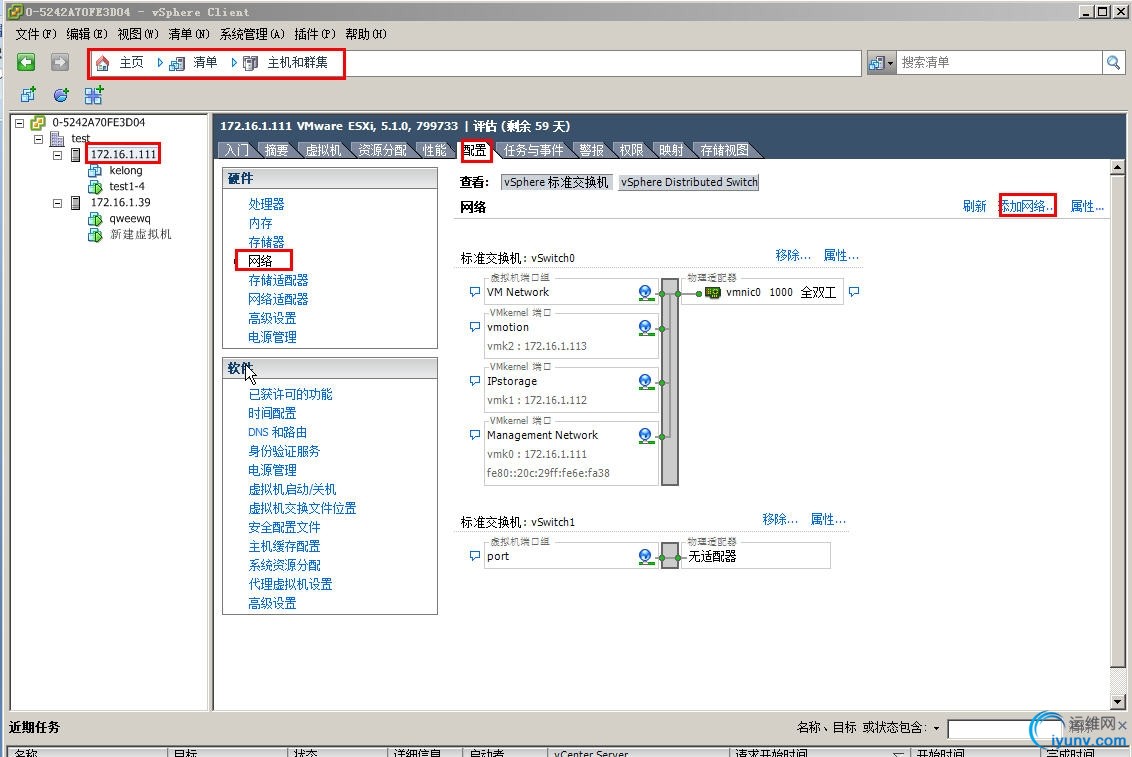Click the speech bubble icon beside vmotion
The image size is (1132, 757).
[x=474, y=327]
